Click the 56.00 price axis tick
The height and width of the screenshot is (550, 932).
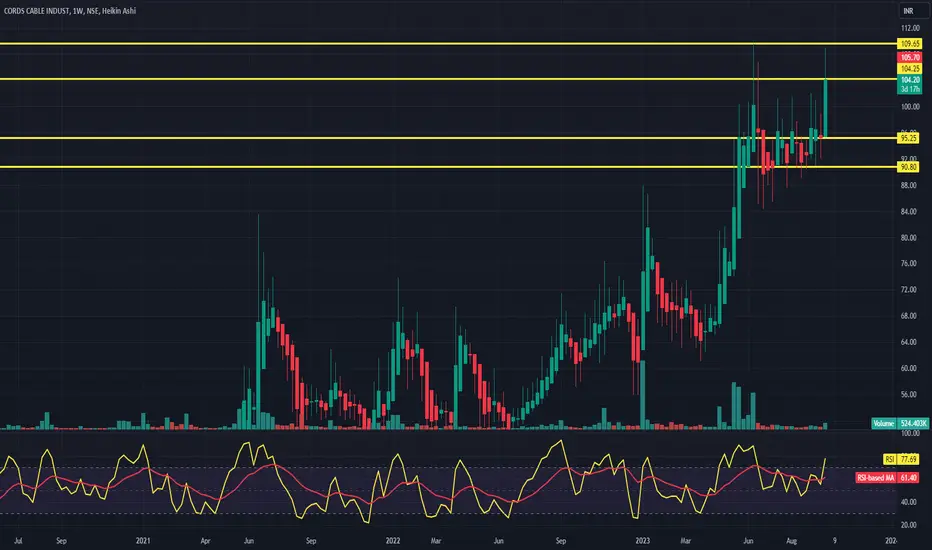[908, 394]
